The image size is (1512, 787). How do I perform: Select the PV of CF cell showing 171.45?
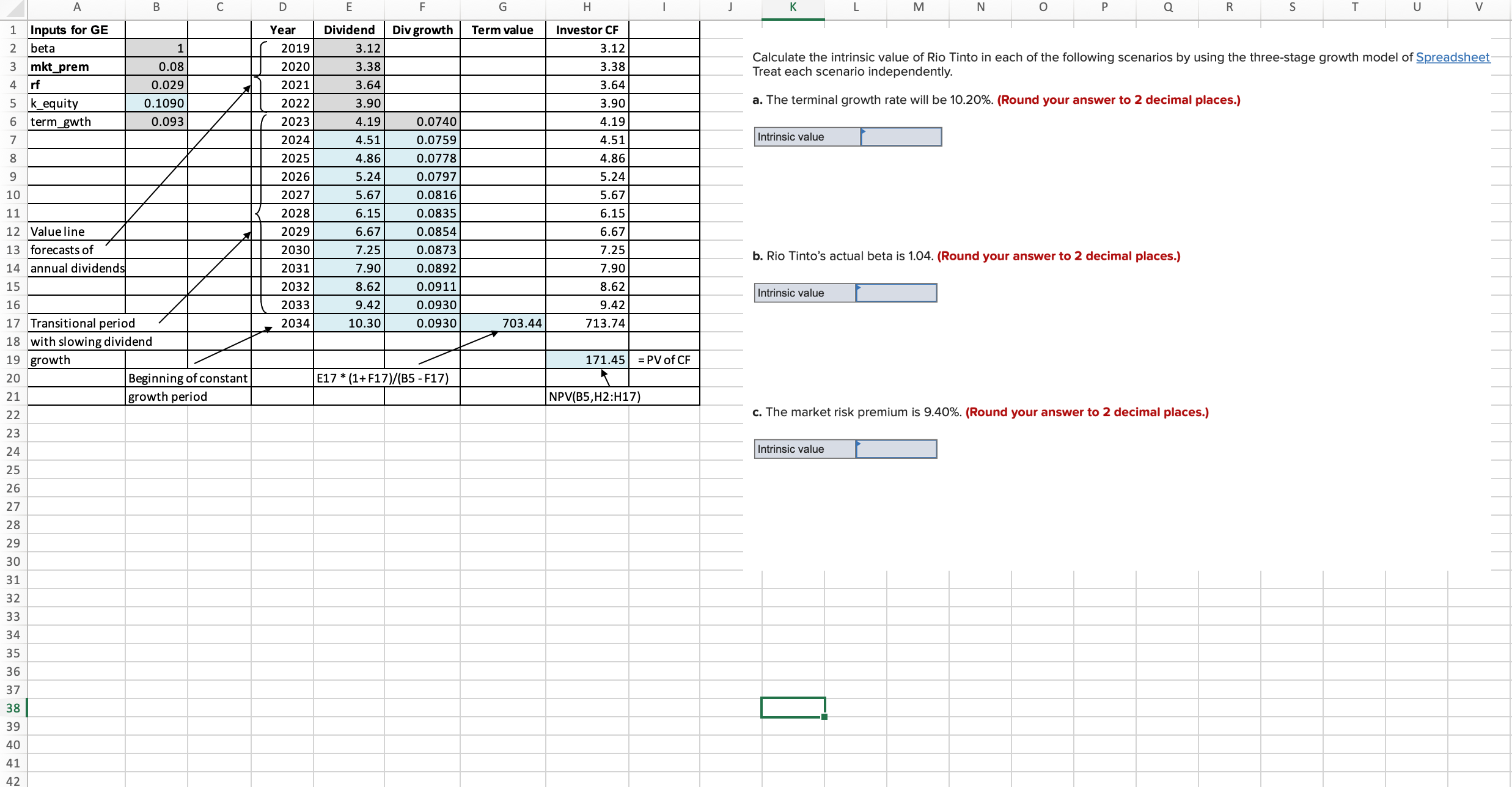pos(587,359)
